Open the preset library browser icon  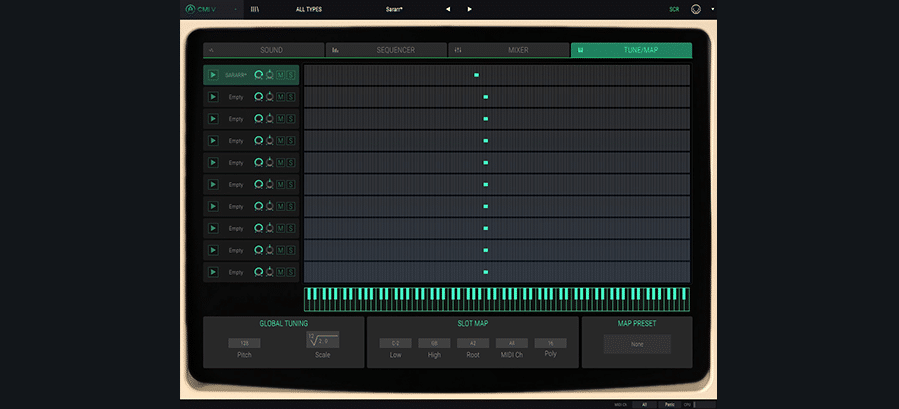255,9
